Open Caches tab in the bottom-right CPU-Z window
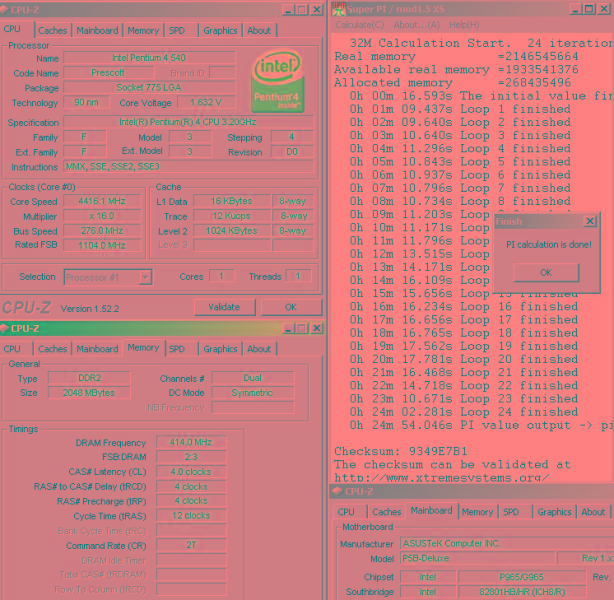The image size is (614, 600). point(386,512)
